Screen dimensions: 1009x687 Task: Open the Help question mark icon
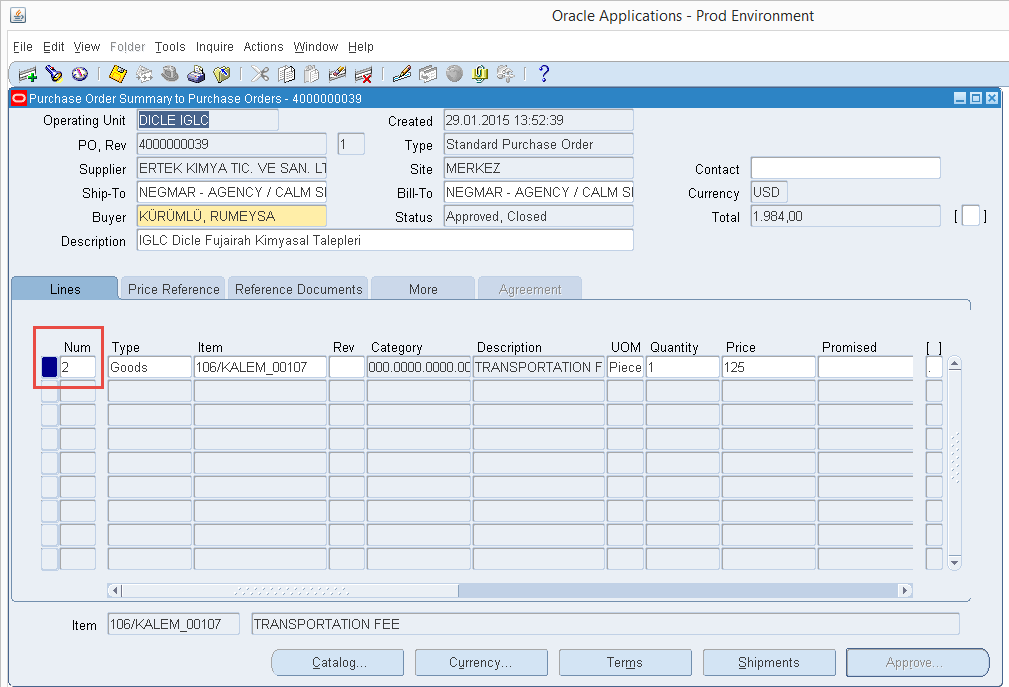tap(542, 74)
